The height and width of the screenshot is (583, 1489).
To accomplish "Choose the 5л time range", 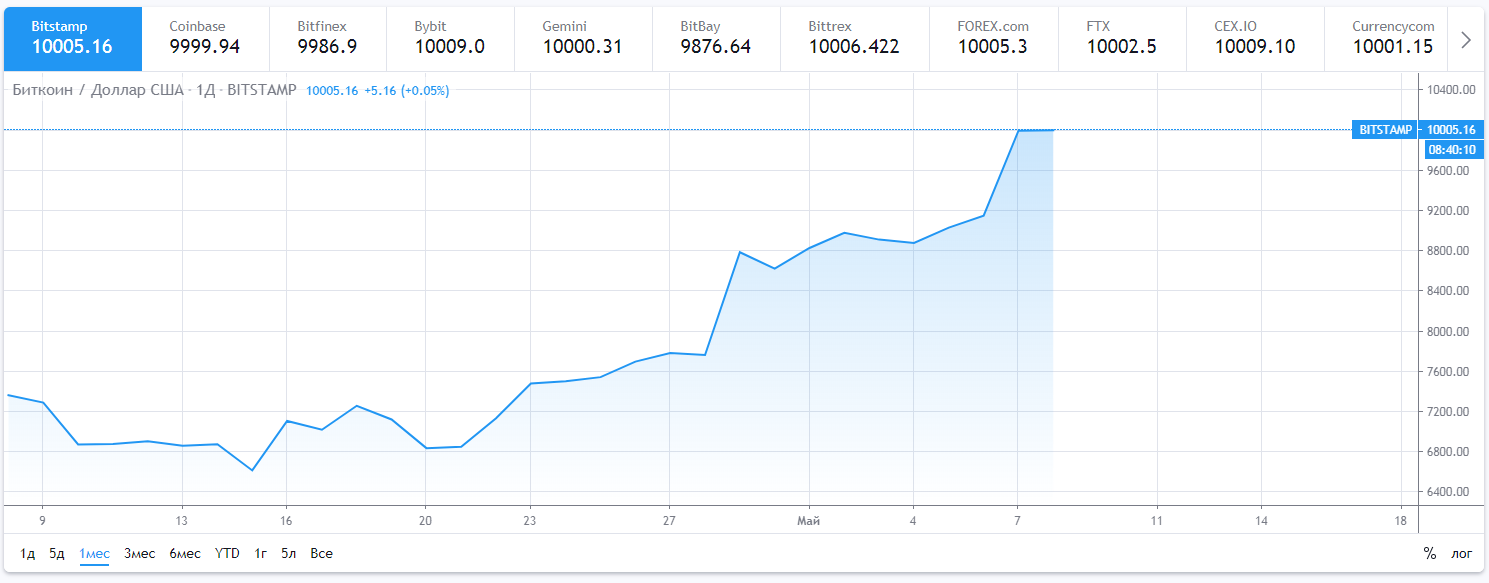I will [x=289, y=553].
